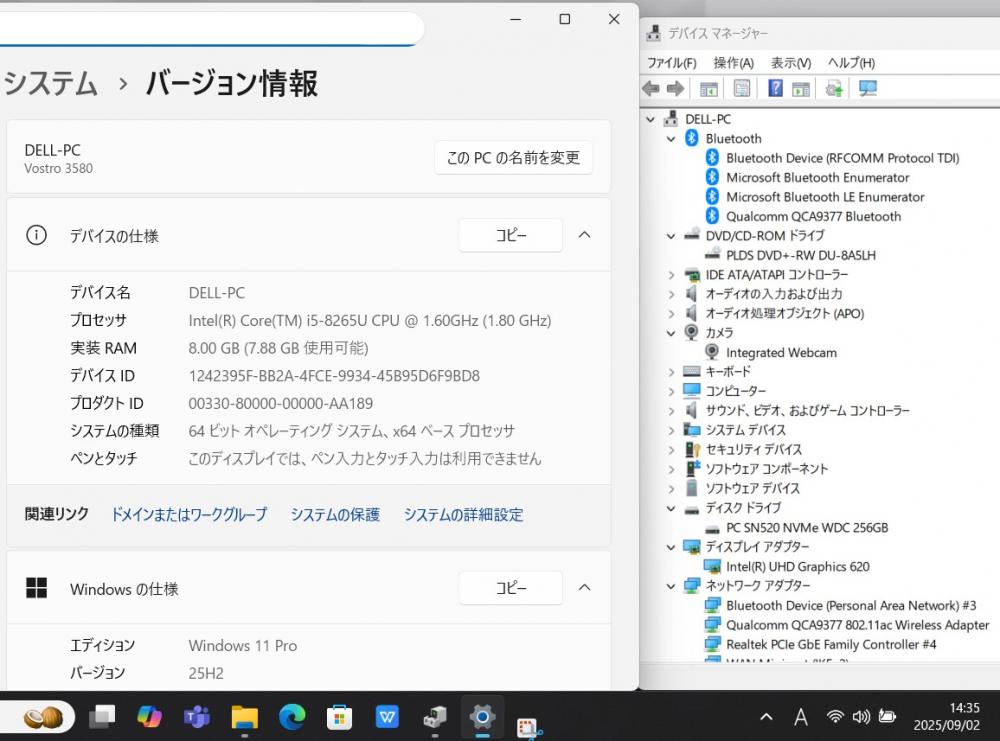The width and height of the screenshot is (1000, 741).
Task: Select Microsoft Bluetooth LE Enumerator
Action: [x=825, y=197]
